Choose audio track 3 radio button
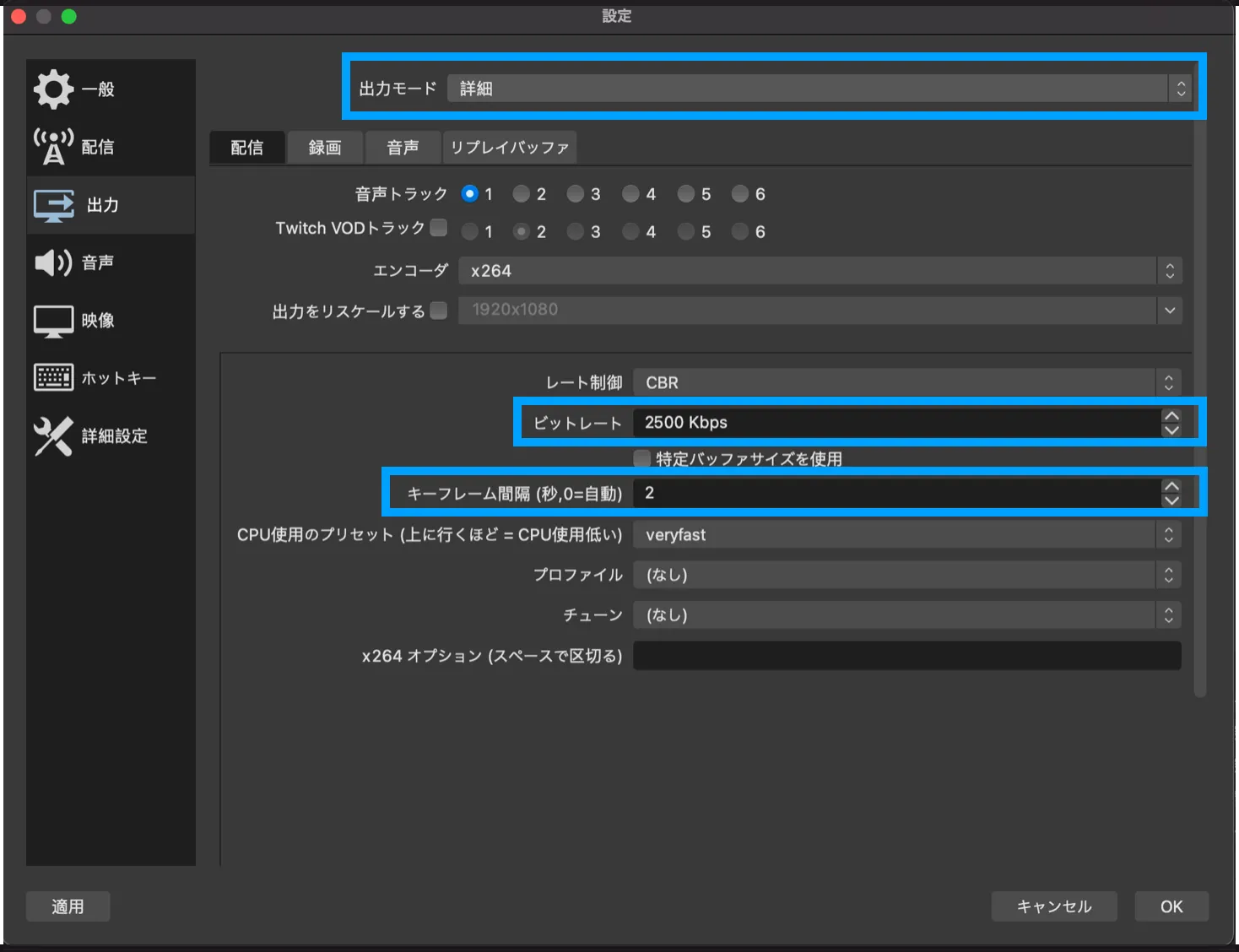1239x952 pixels. click(576, 194)
